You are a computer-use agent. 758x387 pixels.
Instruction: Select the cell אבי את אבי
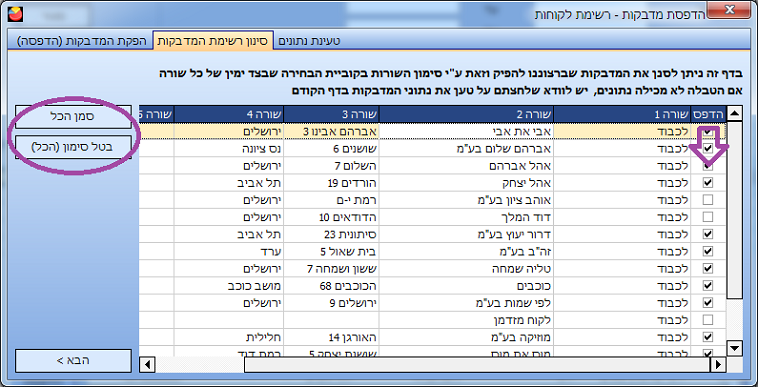click(466, 131)
